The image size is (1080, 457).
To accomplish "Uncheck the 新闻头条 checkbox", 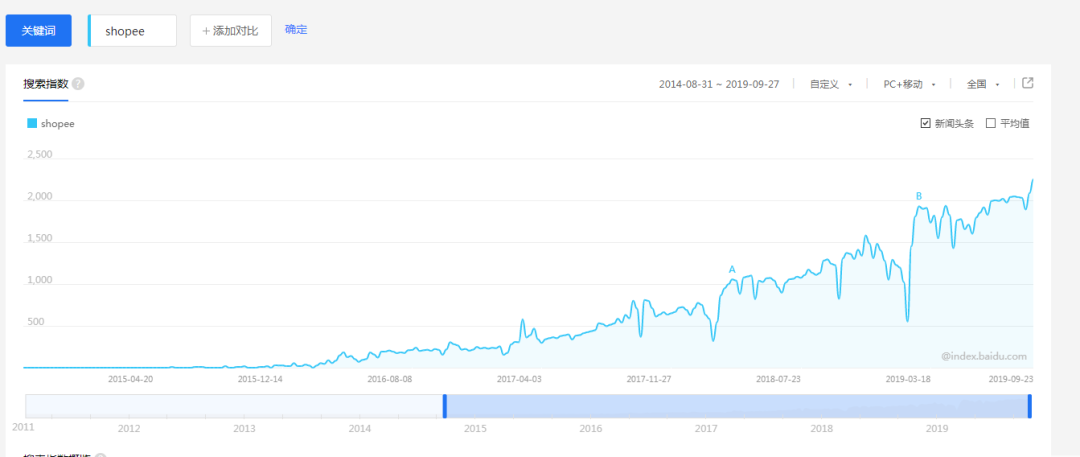I will (x=926, y=123).
